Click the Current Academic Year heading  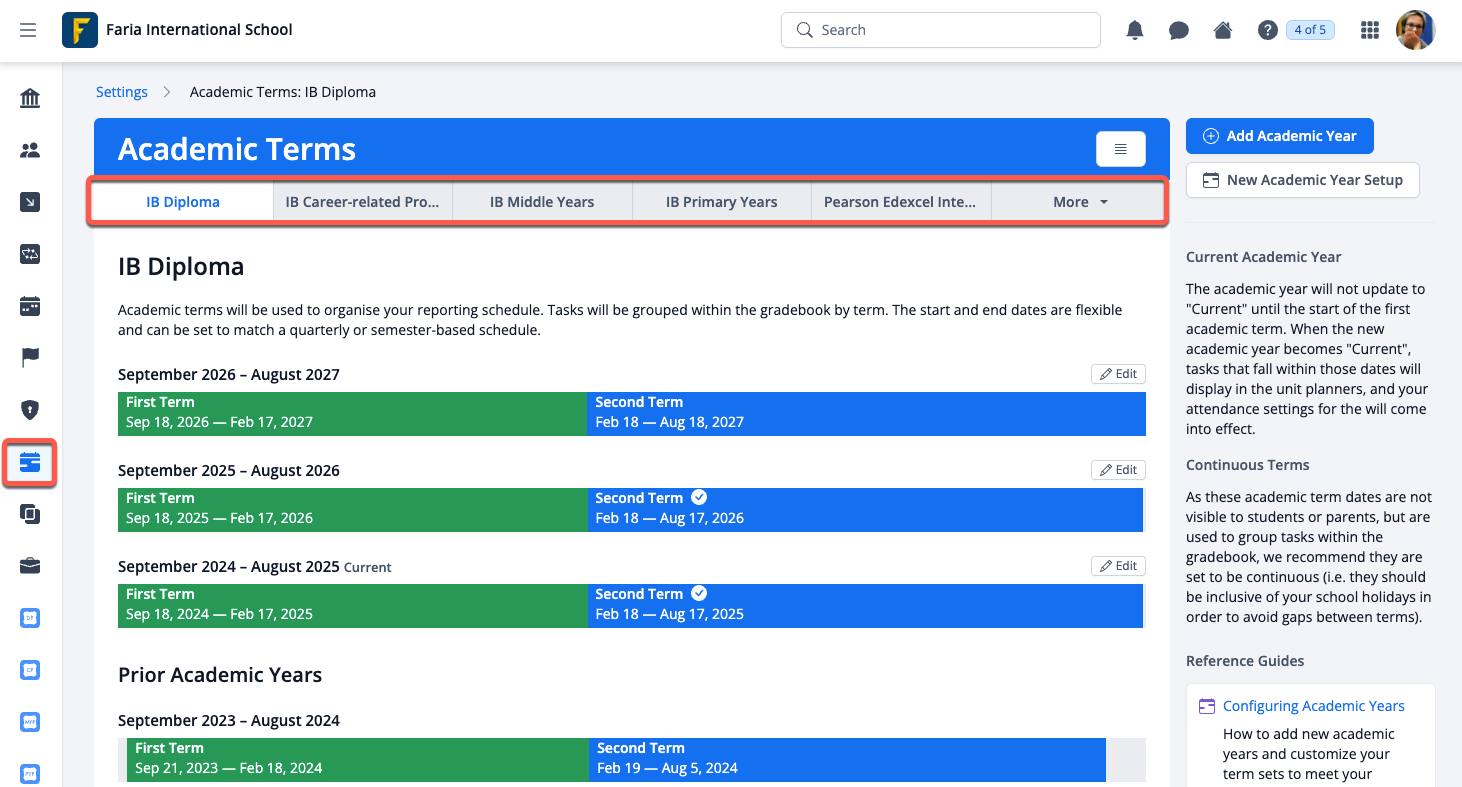click(1264, 257)
